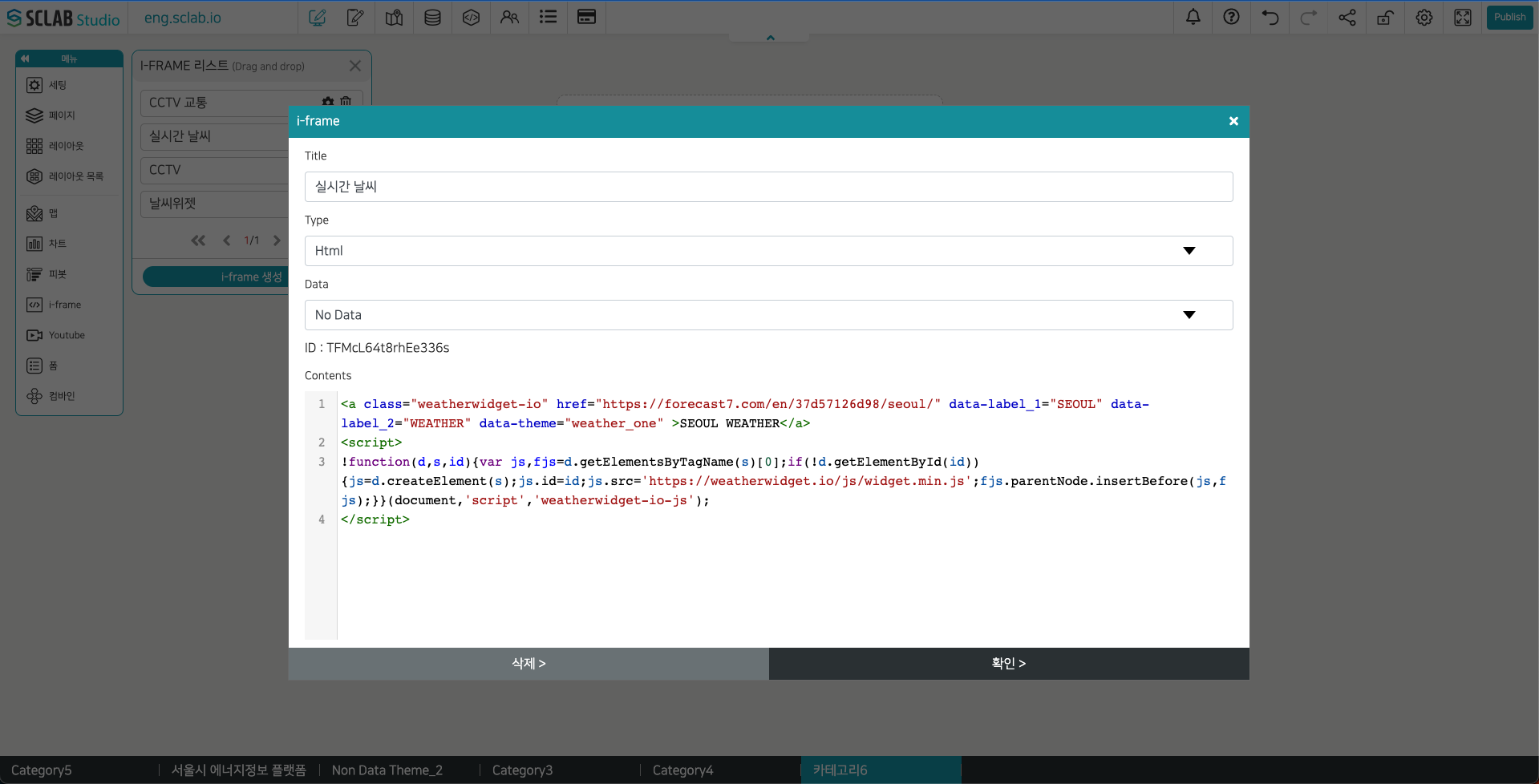Open 차트 in the side menu

click(69, 244)
